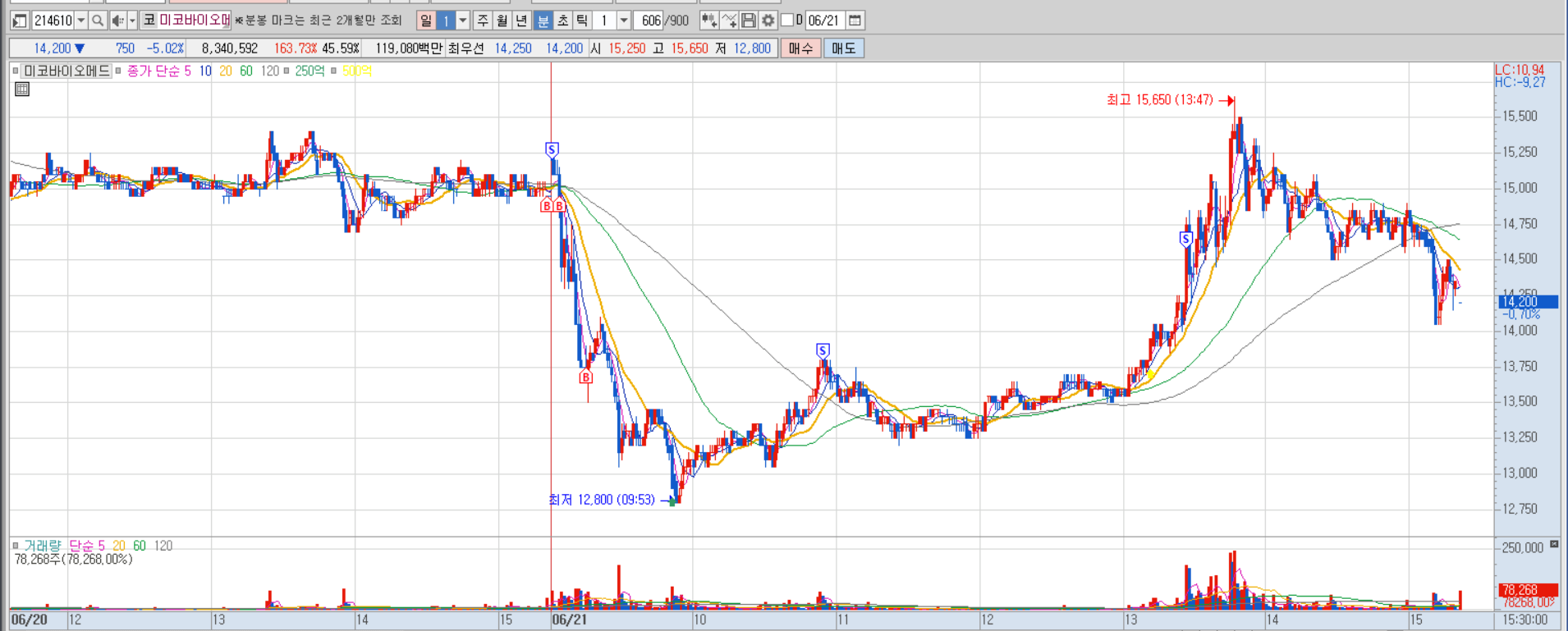Select 분 (minute) chart period
The image size is (1568, 631).
pos(543,21)
